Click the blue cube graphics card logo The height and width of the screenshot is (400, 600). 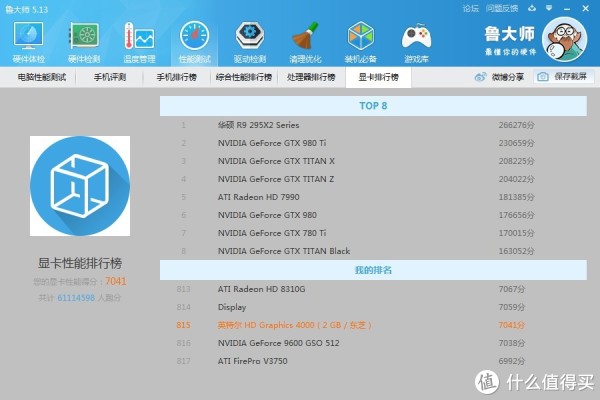coord(80,186)
